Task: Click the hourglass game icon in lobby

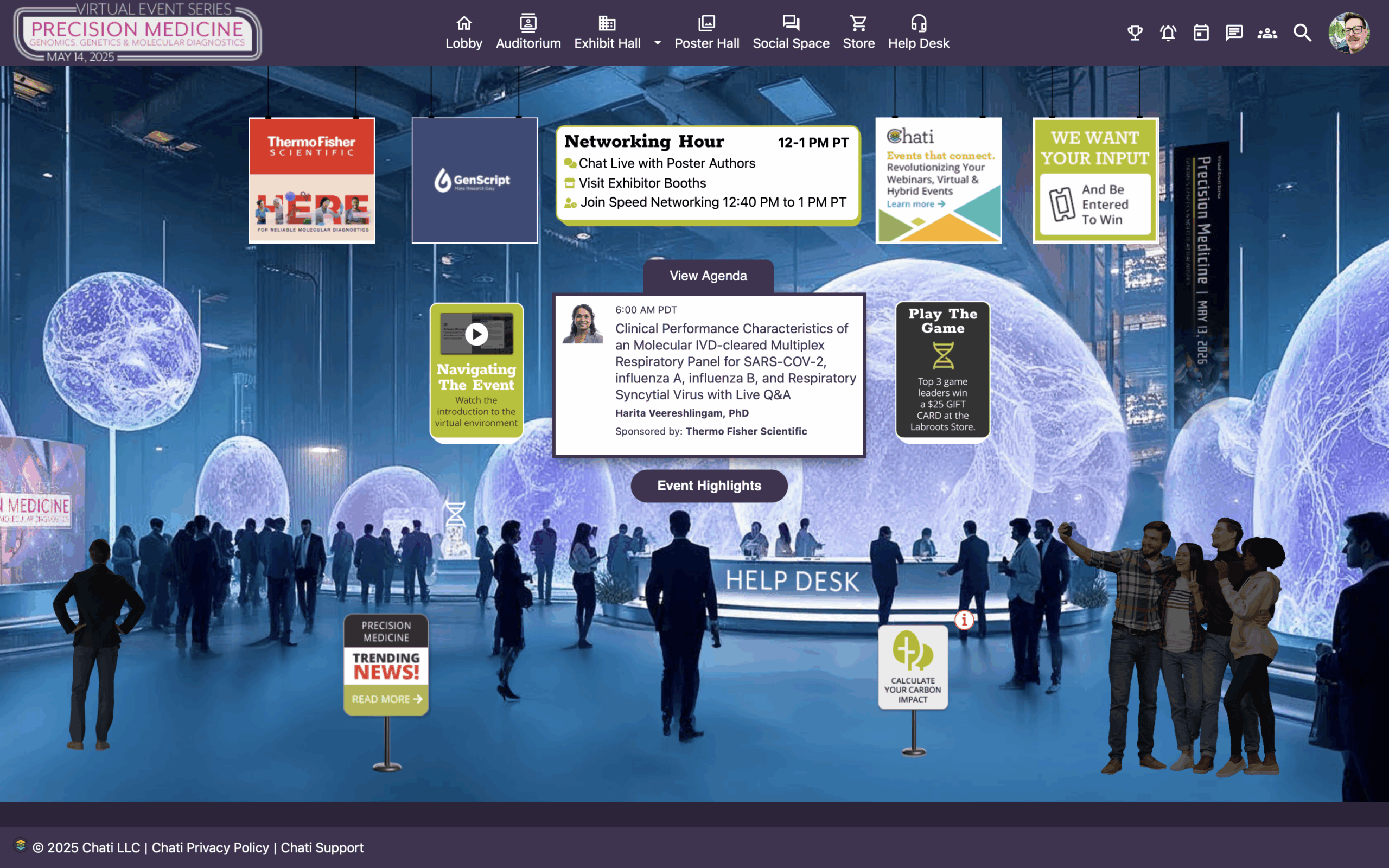Action: pos(455,514)
